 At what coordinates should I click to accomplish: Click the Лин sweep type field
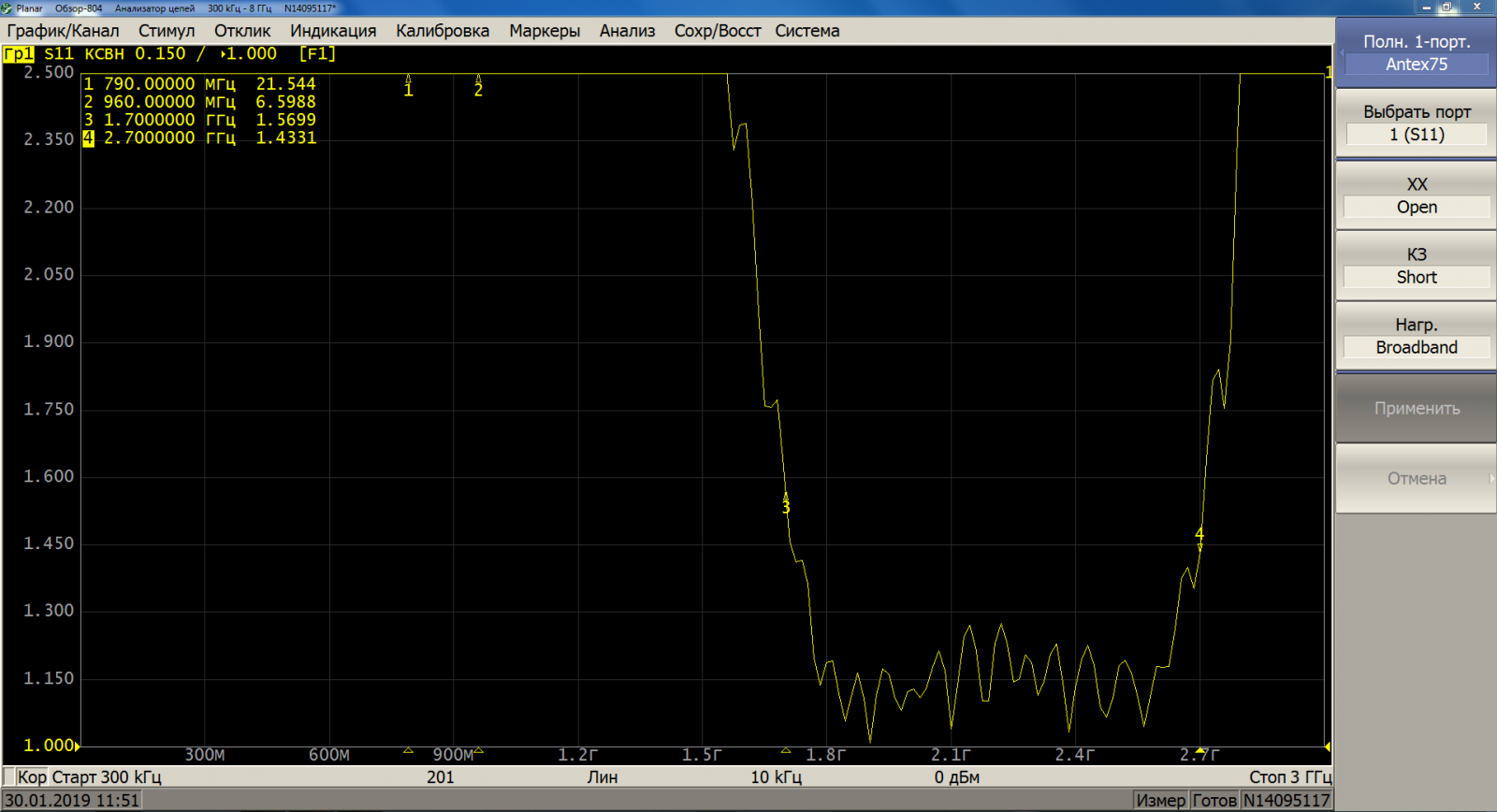603,776
